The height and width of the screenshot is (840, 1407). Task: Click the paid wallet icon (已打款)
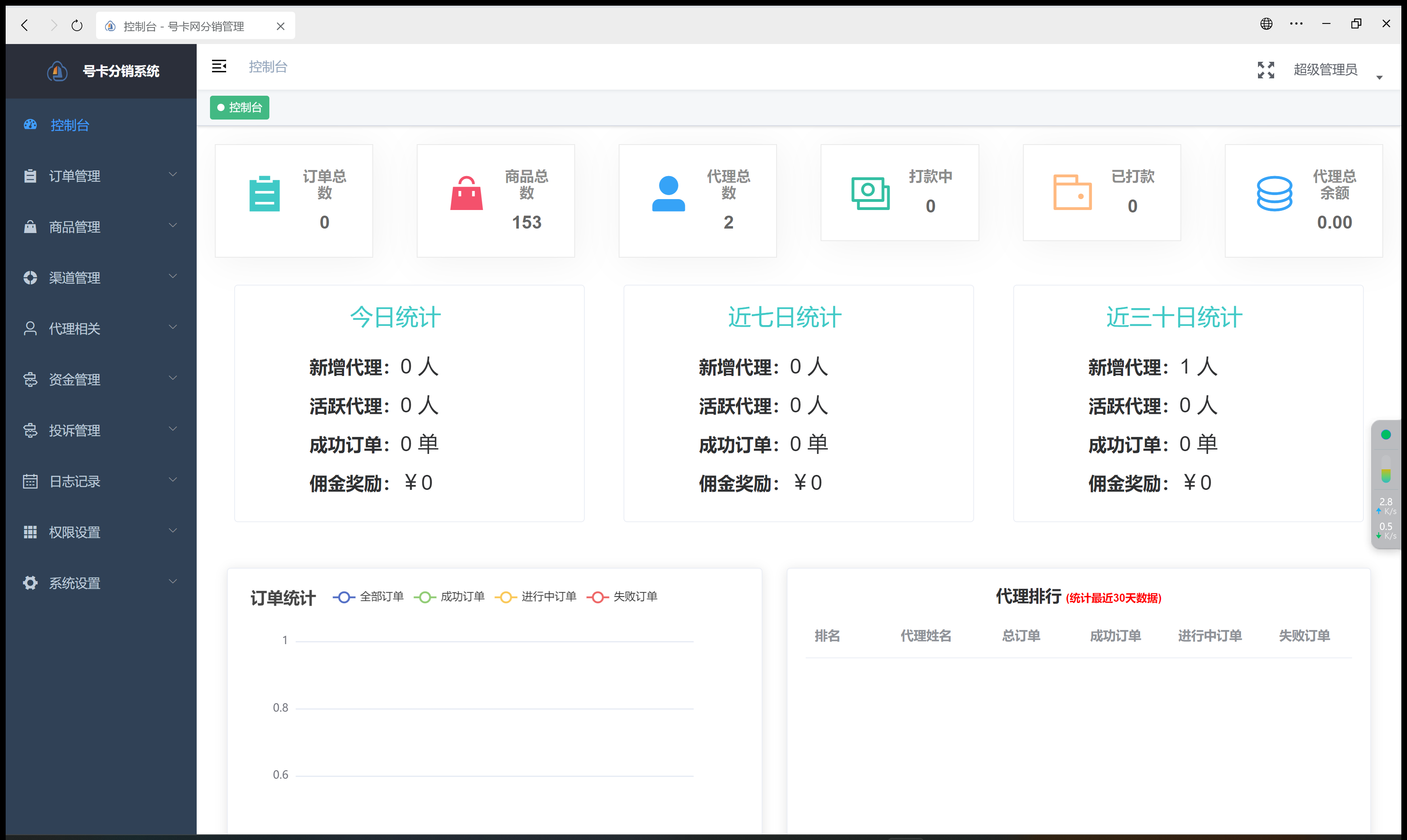1072,193
